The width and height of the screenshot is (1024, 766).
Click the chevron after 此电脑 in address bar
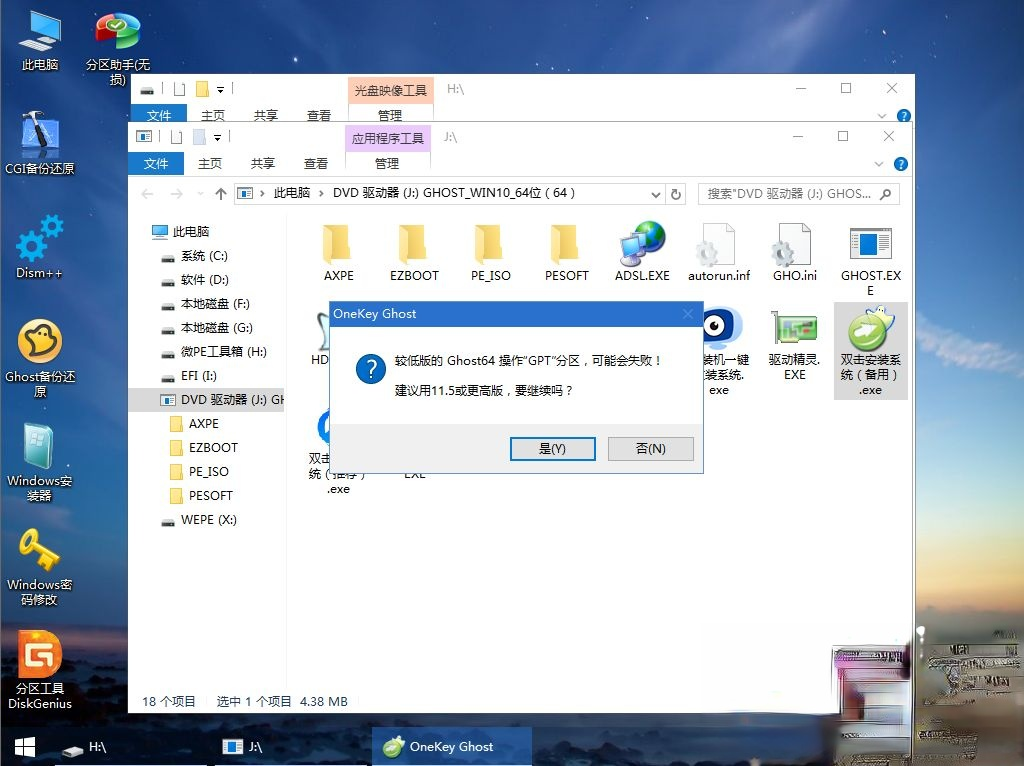(x=321, y=194)
